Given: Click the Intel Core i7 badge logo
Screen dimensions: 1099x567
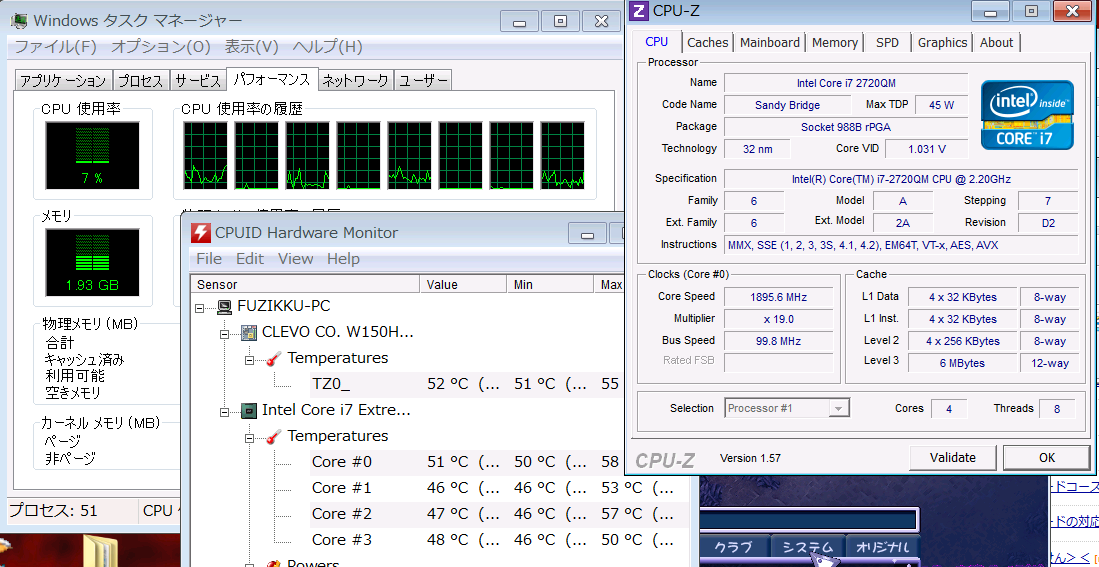Looking at the screenshot, I should tap(1027, 115).
